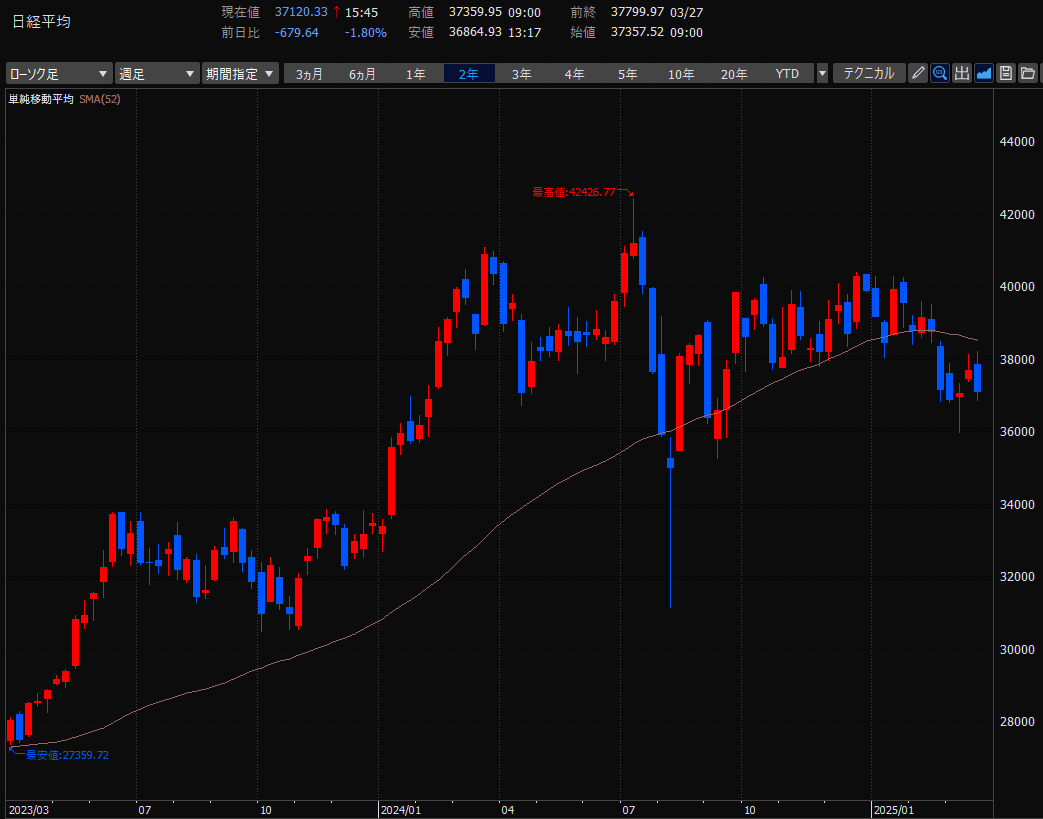Click the 前日比 -679.64 value
This screenshot has height=819, width=1043.
click(297, 32)
